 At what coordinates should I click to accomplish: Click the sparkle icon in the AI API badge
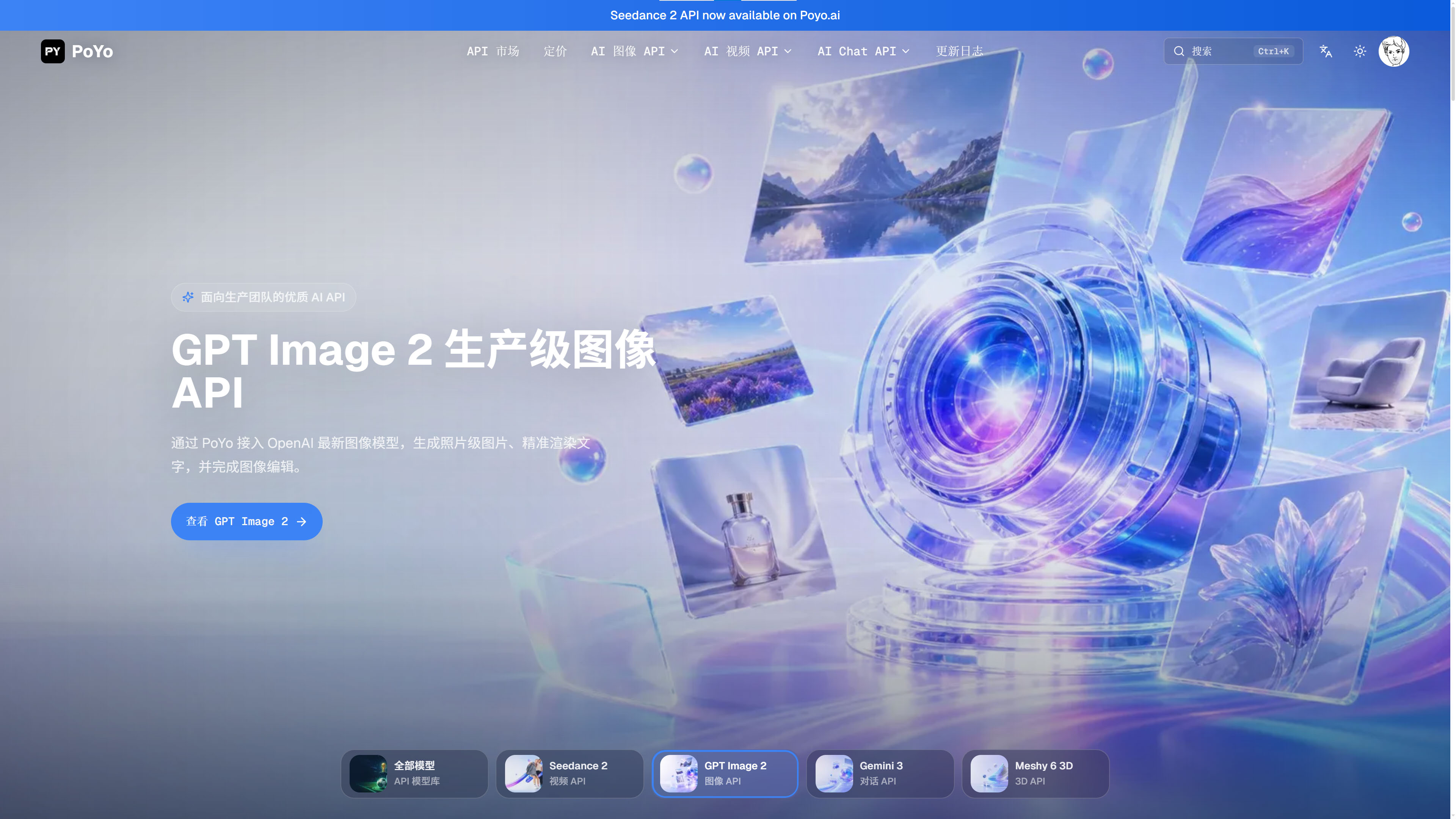click(188, 297)
